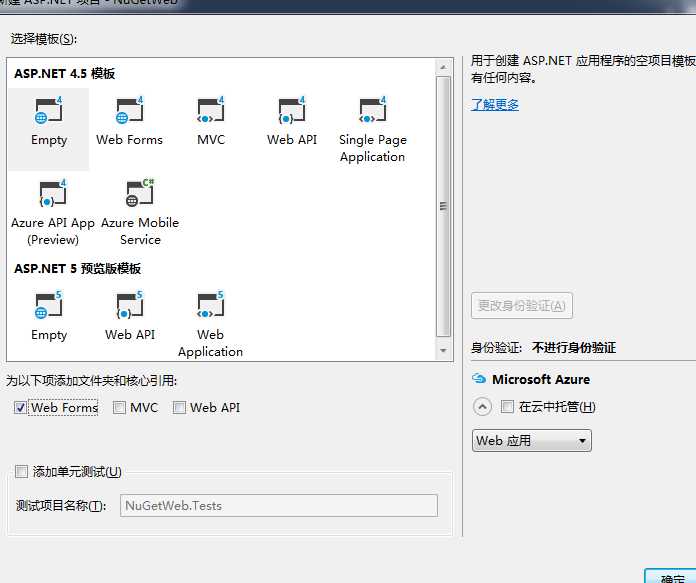Image resolution: width=696 pixels, height=583 pixels.
Task: Enable the 在云中托管 checkbox
Action: point(507,406)
